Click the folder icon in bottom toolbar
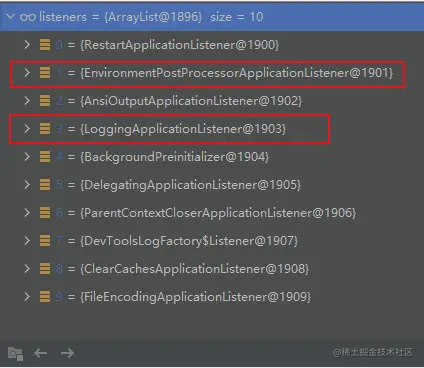 [15, 353]
